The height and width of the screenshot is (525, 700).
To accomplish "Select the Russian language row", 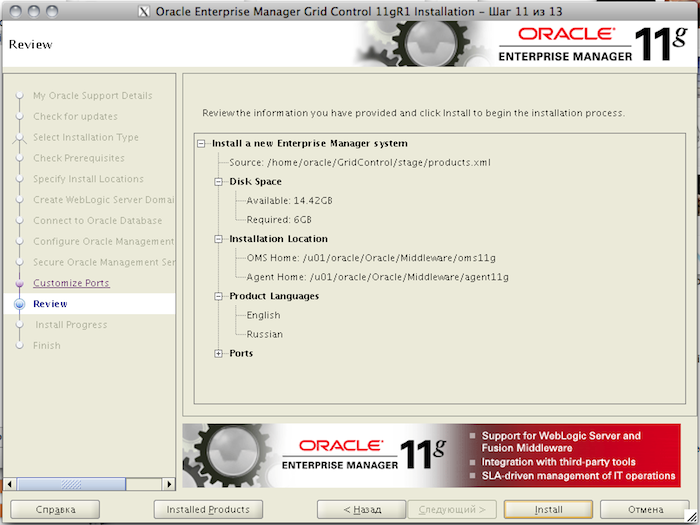I will coord(265,334).
